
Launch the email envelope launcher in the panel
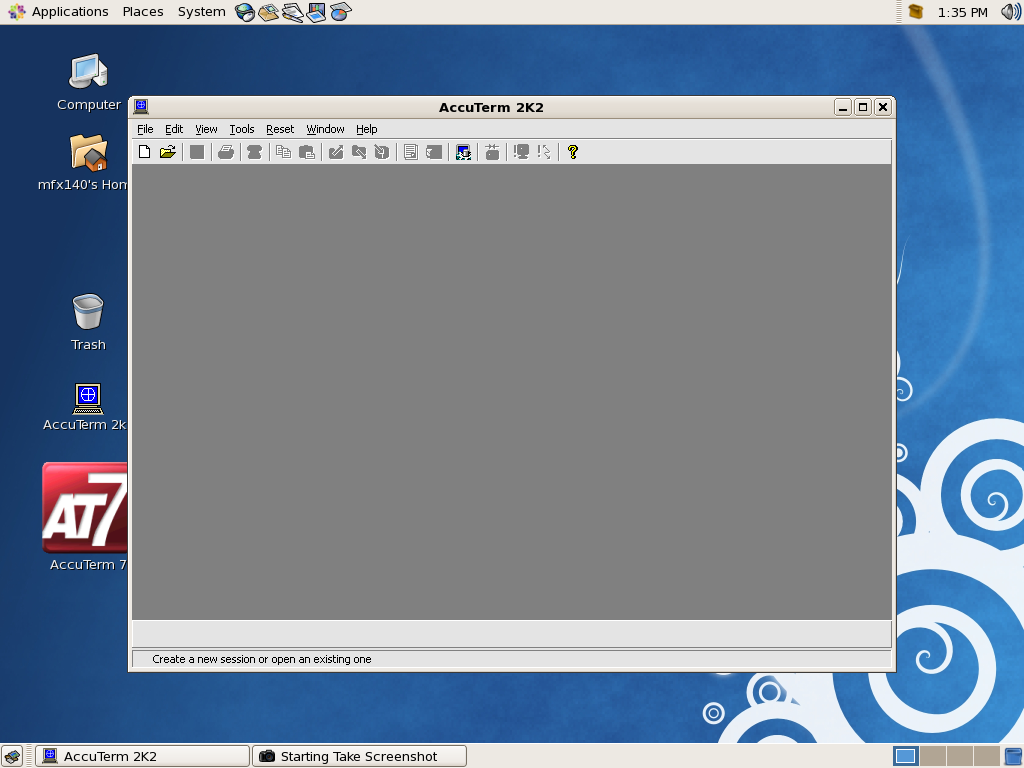coord(268,12)
